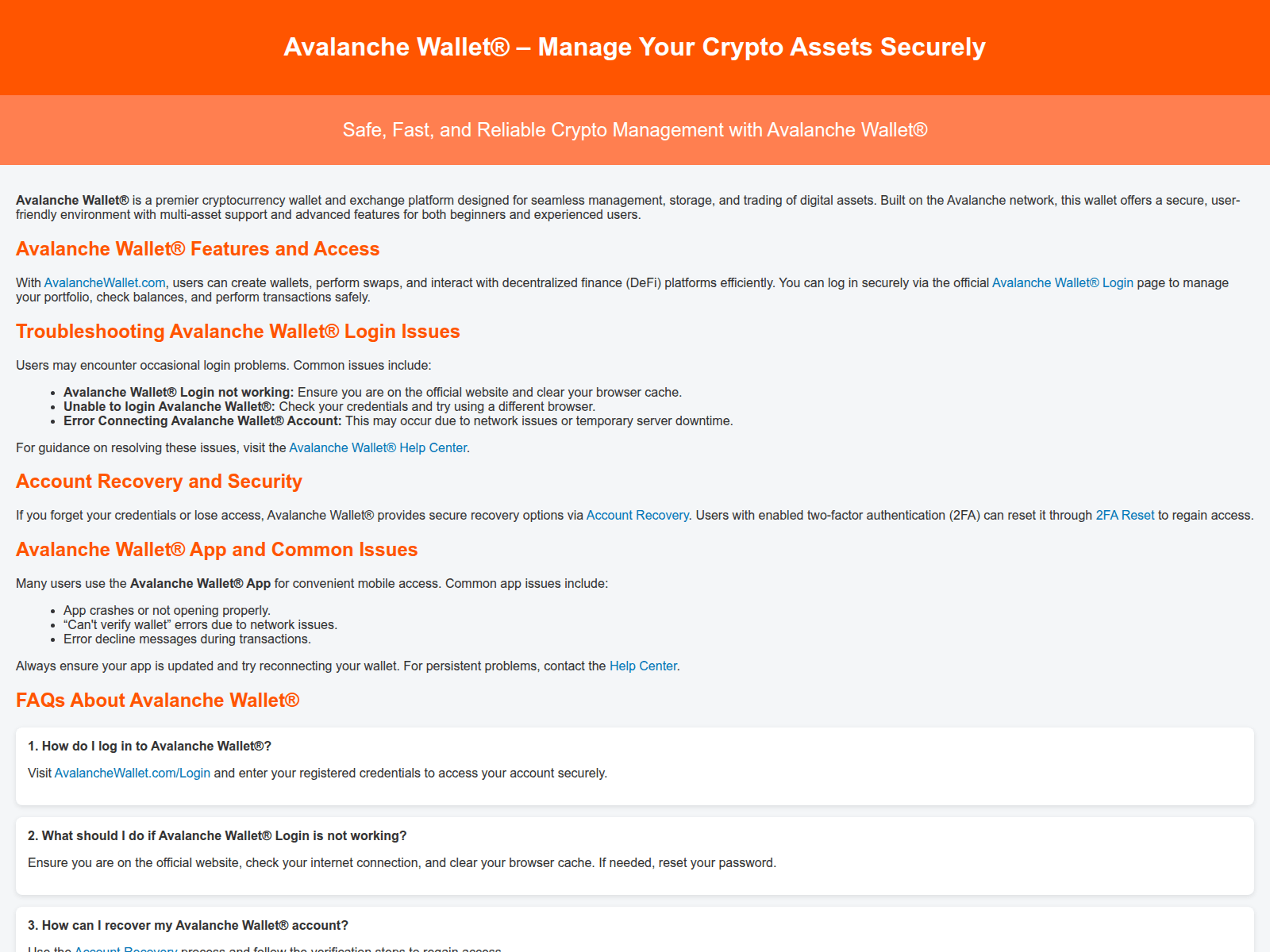Screen dimensions: 1270x952
Task: Select FAQ about Login not working
Action: point(217,836)
